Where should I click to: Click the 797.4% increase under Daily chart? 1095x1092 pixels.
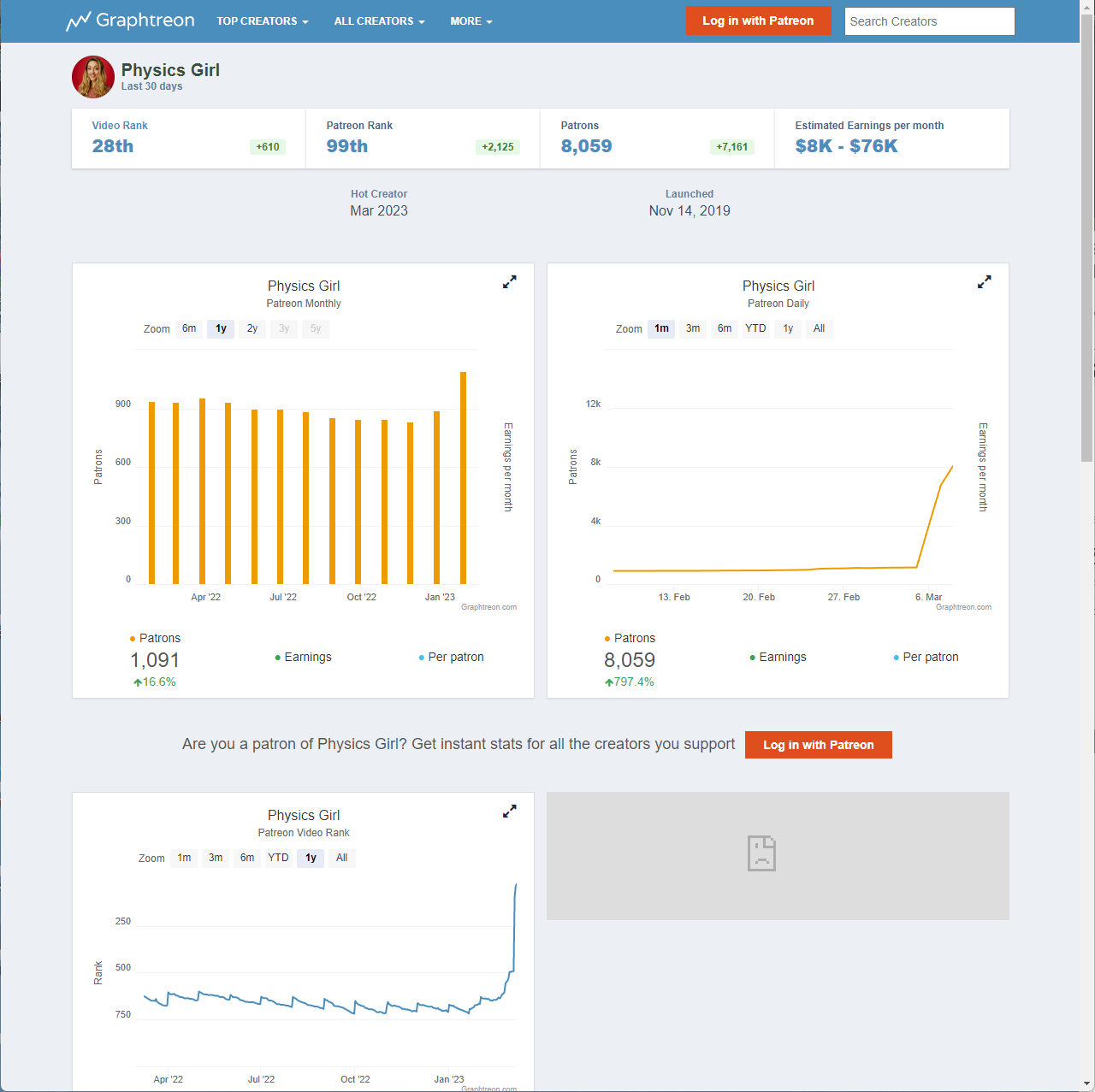630,682
